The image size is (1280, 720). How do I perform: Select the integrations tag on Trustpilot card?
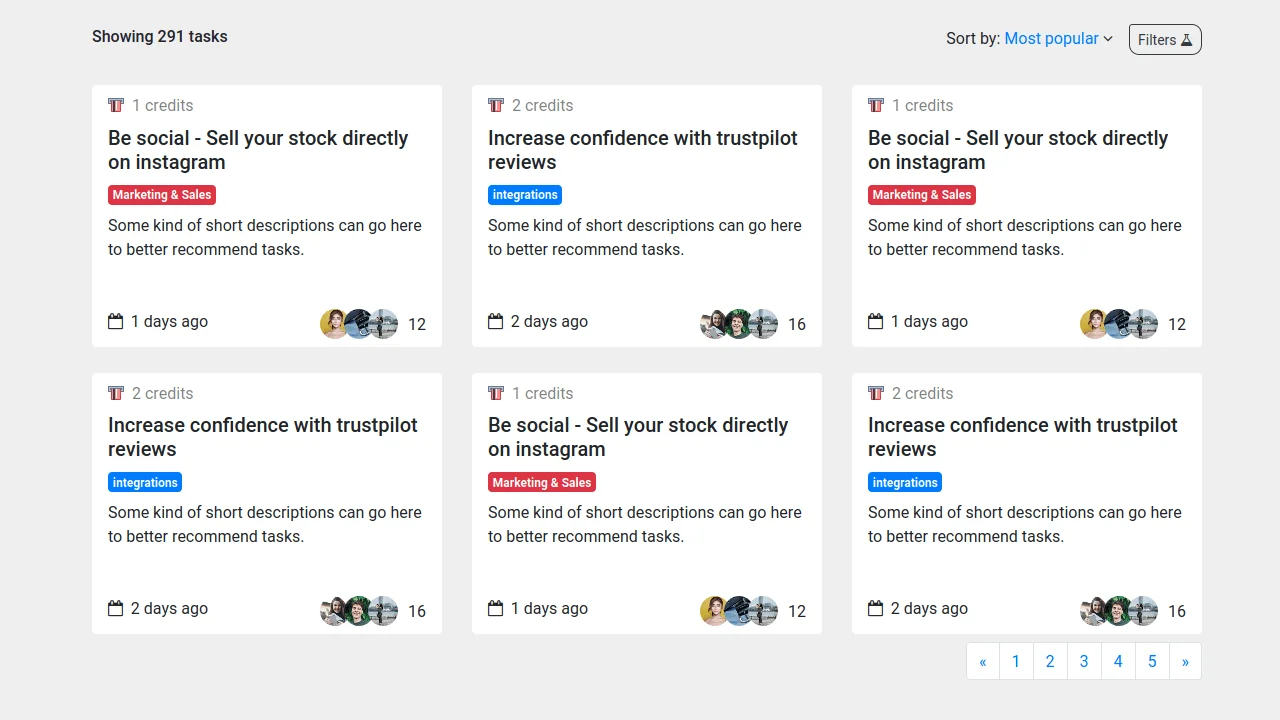[x=525, y=194]
